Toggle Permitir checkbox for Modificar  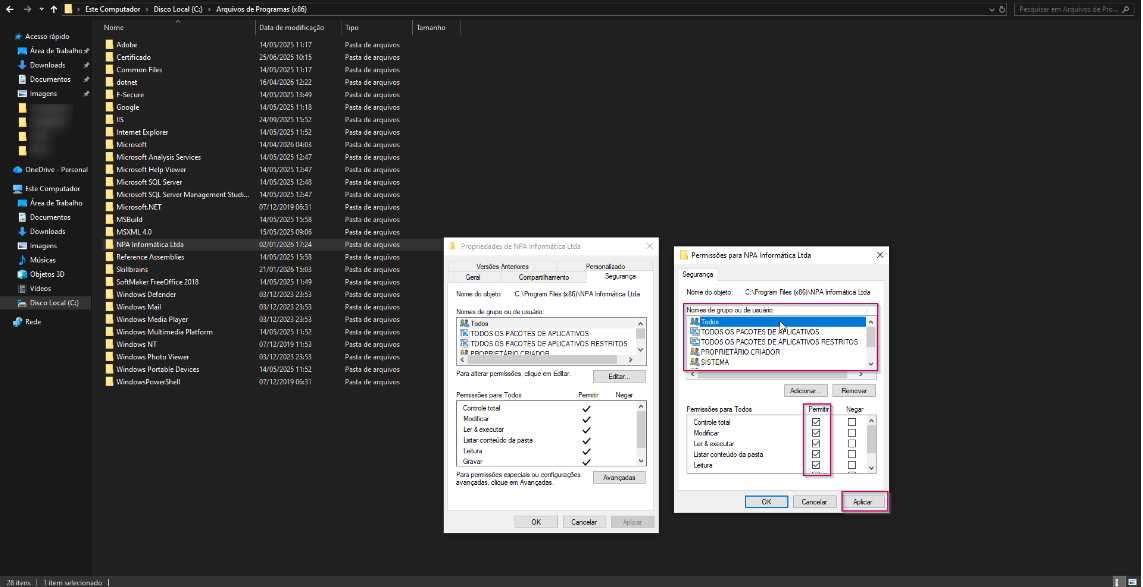[816, 433]
